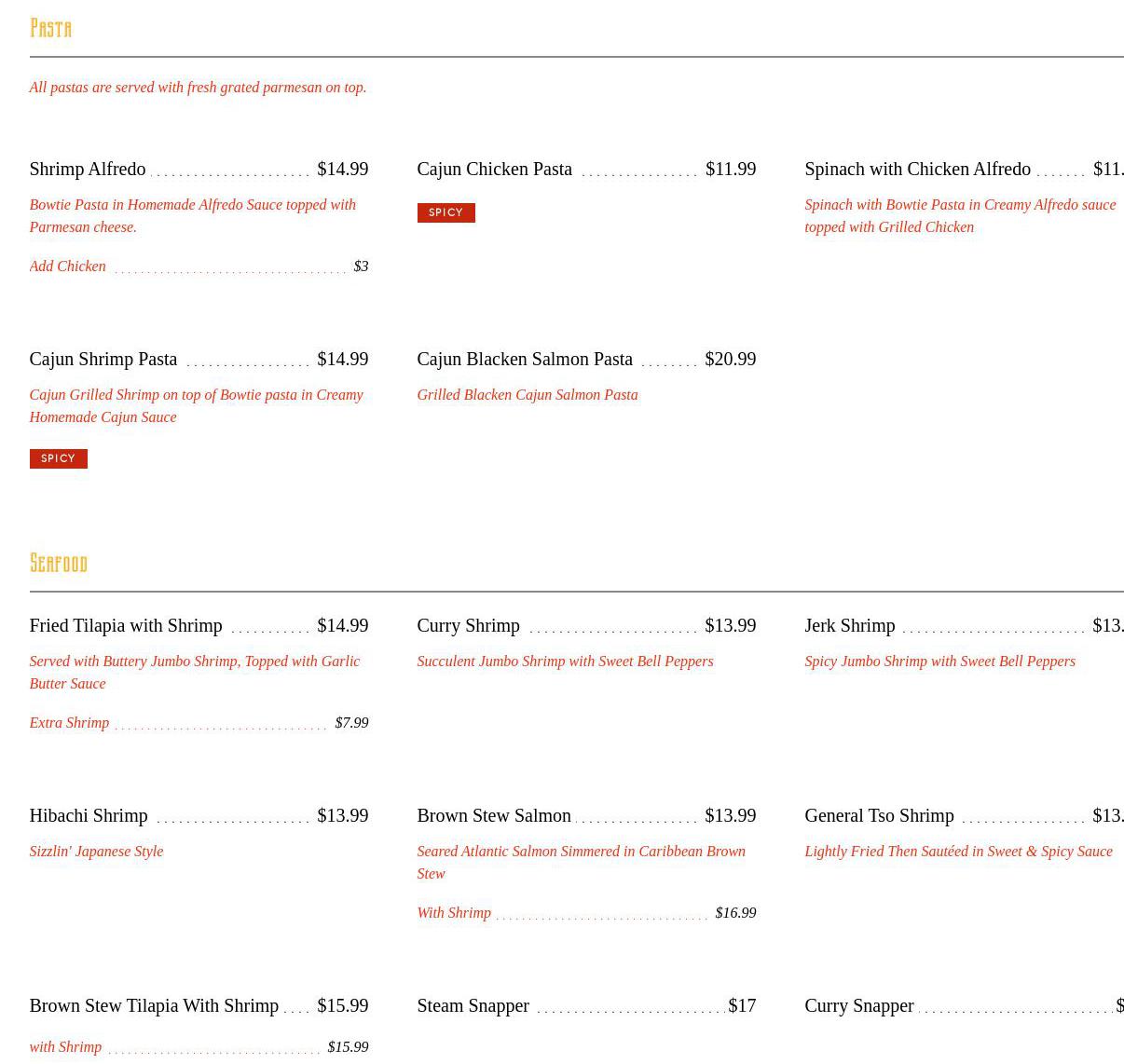Image resolution: width=1124 pixels, height=1064 pixels.
Task: Select the Cajun Chicken Pasta title
Action: pyautogui.click(x=494, y=169)
